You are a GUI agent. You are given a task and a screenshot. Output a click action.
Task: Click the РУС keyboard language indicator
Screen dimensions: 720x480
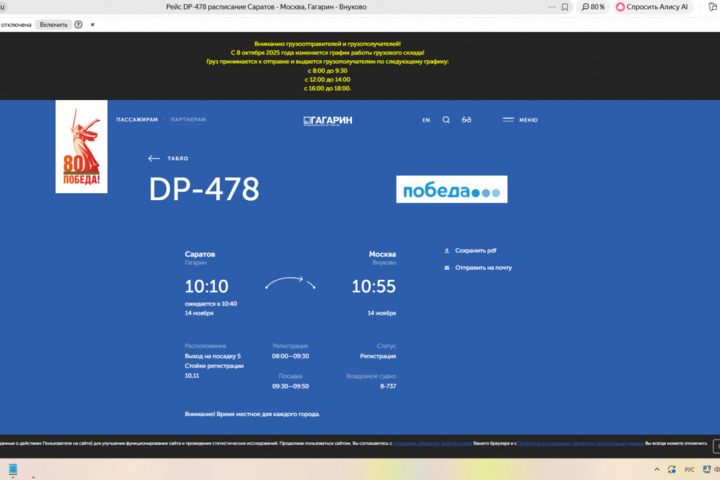(x=689, y=470)
